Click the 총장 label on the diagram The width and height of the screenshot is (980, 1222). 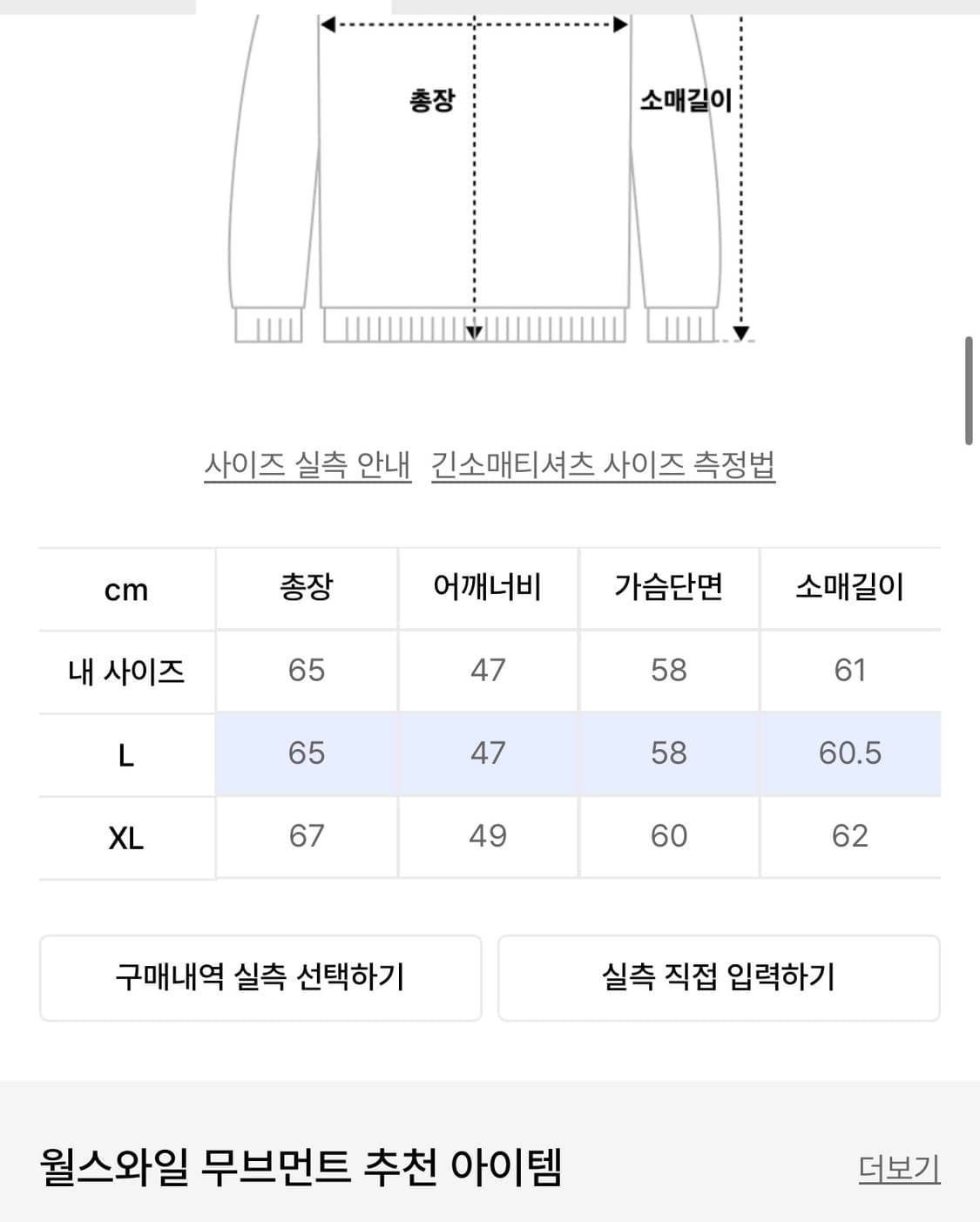point(426,100)
